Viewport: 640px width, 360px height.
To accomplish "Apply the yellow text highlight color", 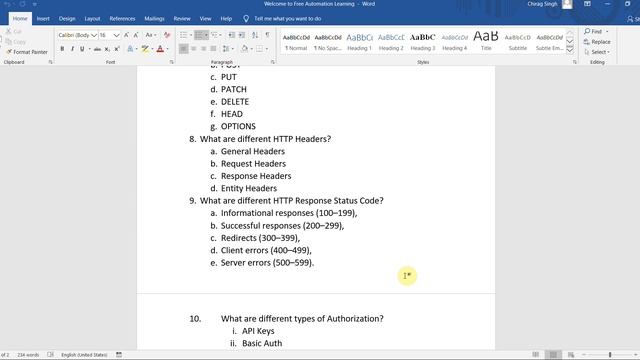I will [x=145, y=49].
